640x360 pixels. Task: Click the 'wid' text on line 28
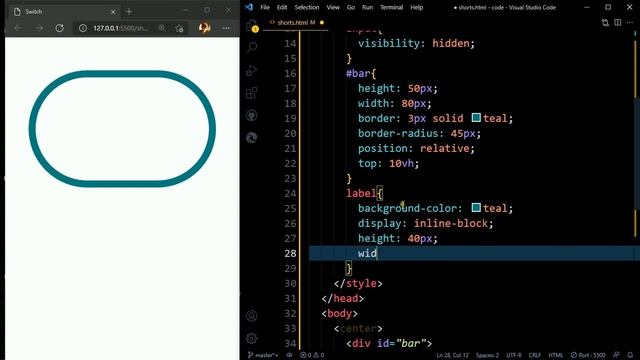(367, 253)
